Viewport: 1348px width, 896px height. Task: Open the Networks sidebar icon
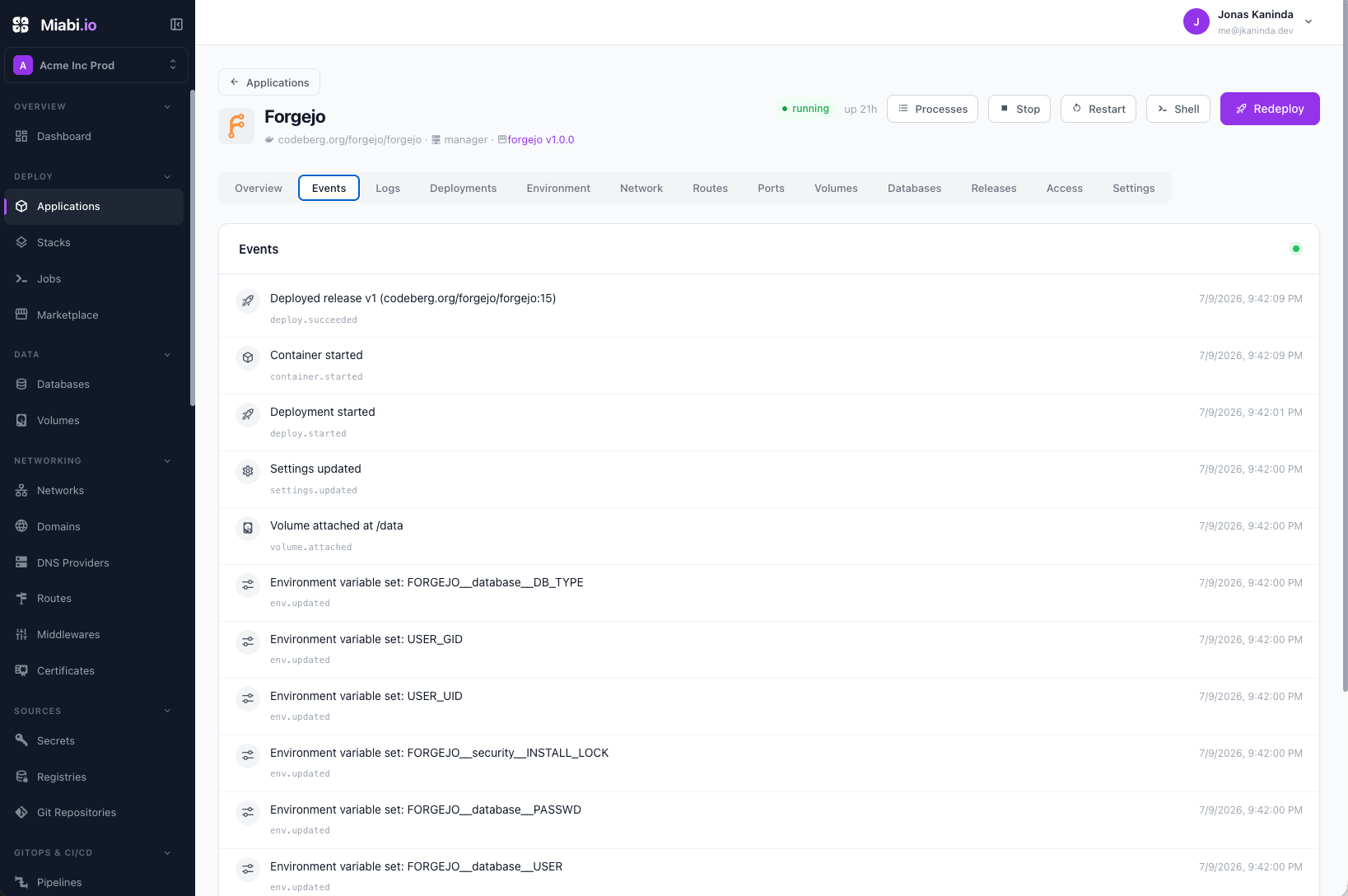point(21,490)
